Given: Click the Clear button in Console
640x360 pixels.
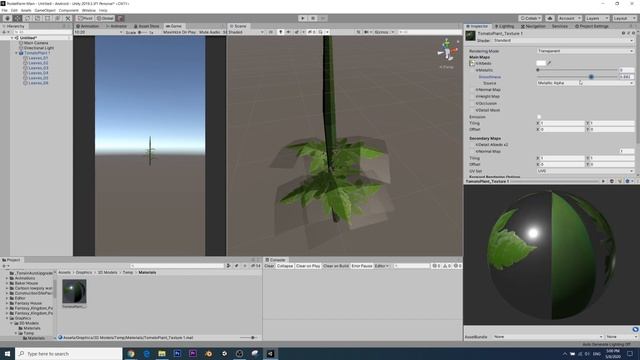Looking at the screenshot, I should point(269,266).
